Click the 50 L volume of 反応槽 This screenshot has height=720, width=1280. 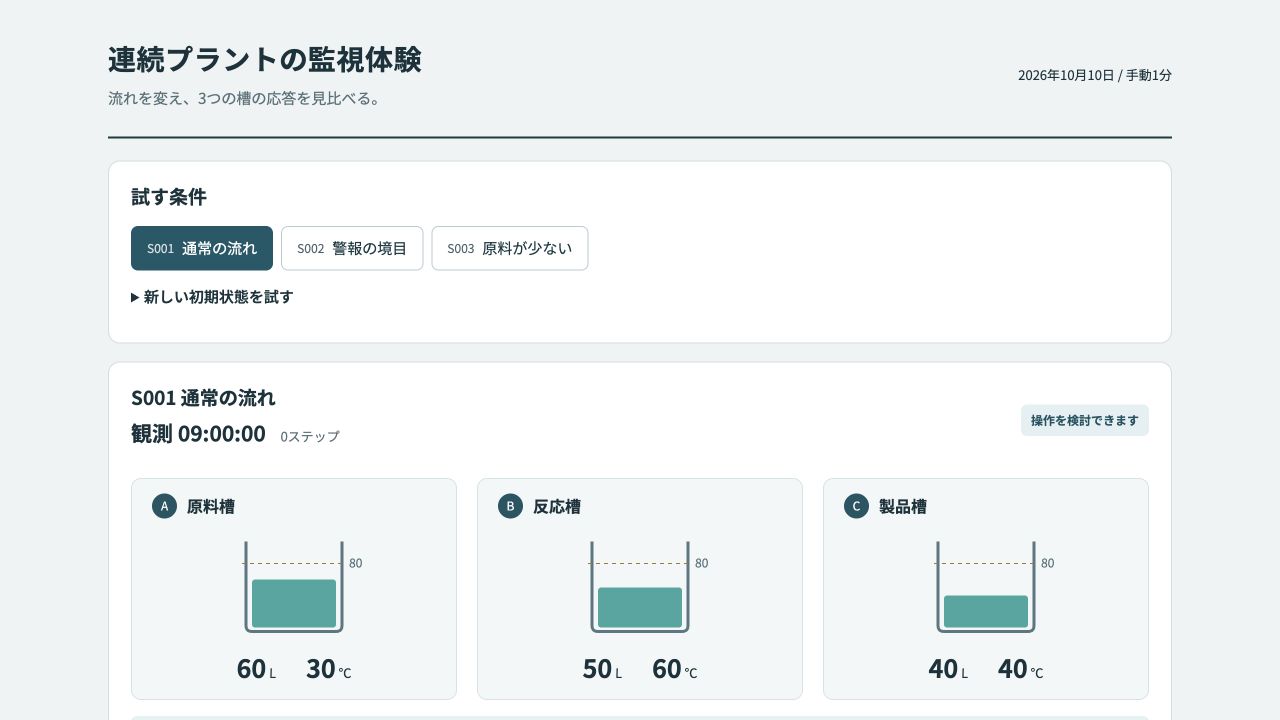(x=602, y=669)
